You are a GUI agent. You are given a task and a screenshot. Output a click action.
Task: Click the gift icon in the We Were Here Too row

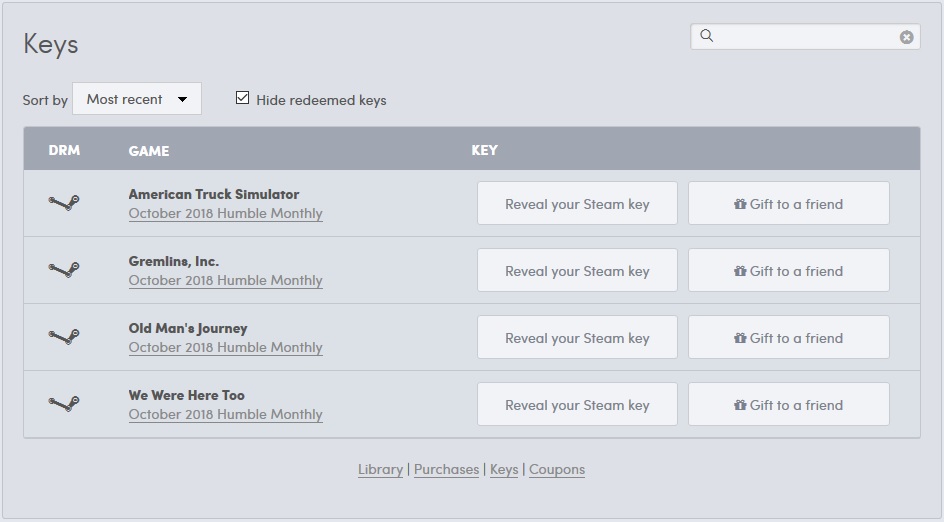tap(740, 405)
